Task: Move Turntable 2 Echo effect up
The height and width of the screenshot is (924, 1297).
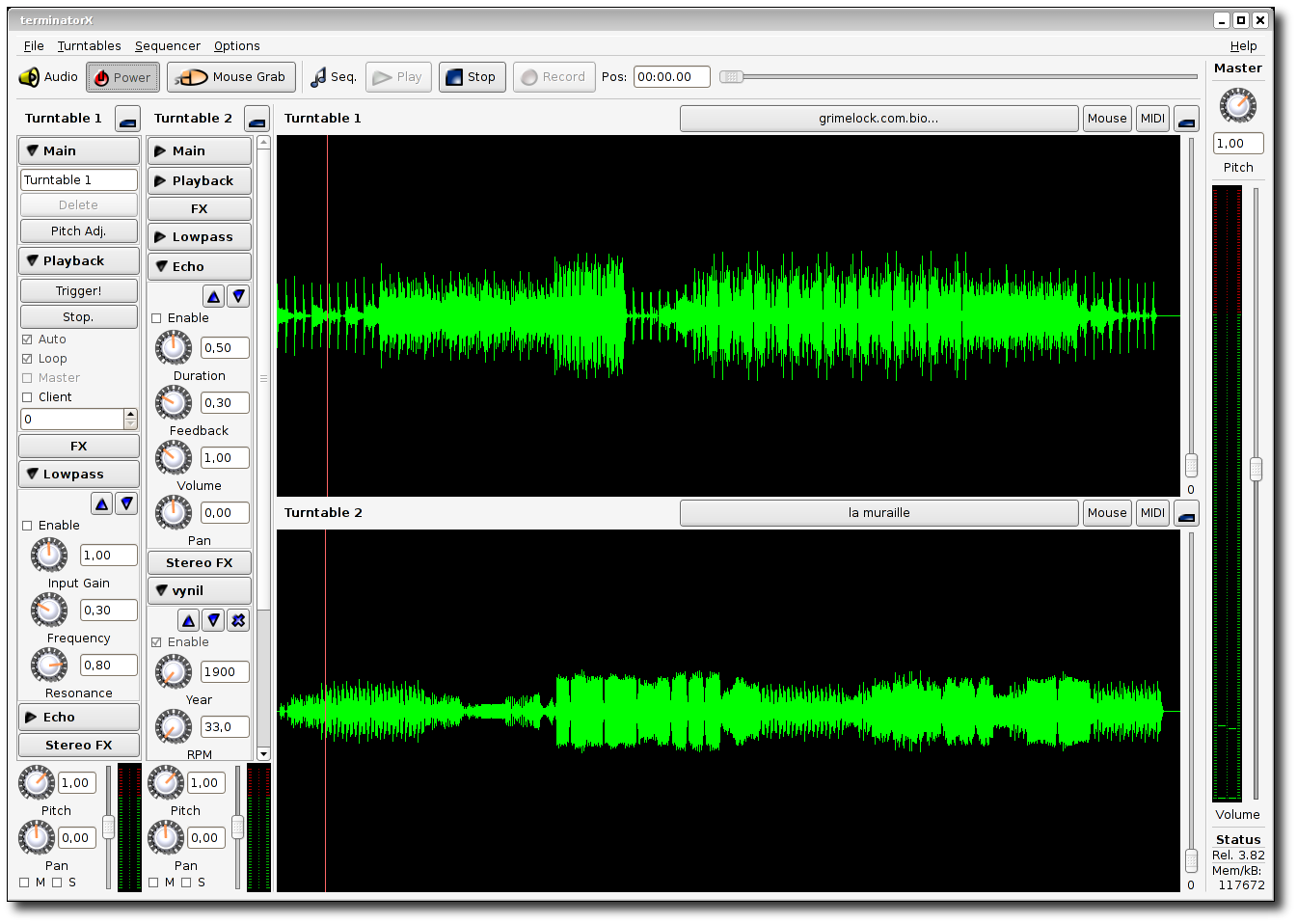Action: [214, 296]
